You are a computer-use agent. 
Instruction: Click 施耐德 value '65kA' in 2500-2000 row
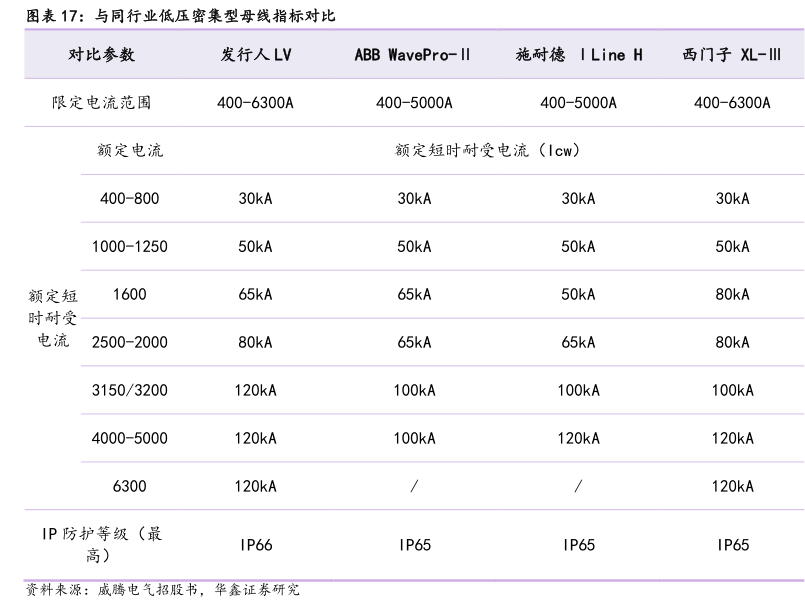(578, 342)
